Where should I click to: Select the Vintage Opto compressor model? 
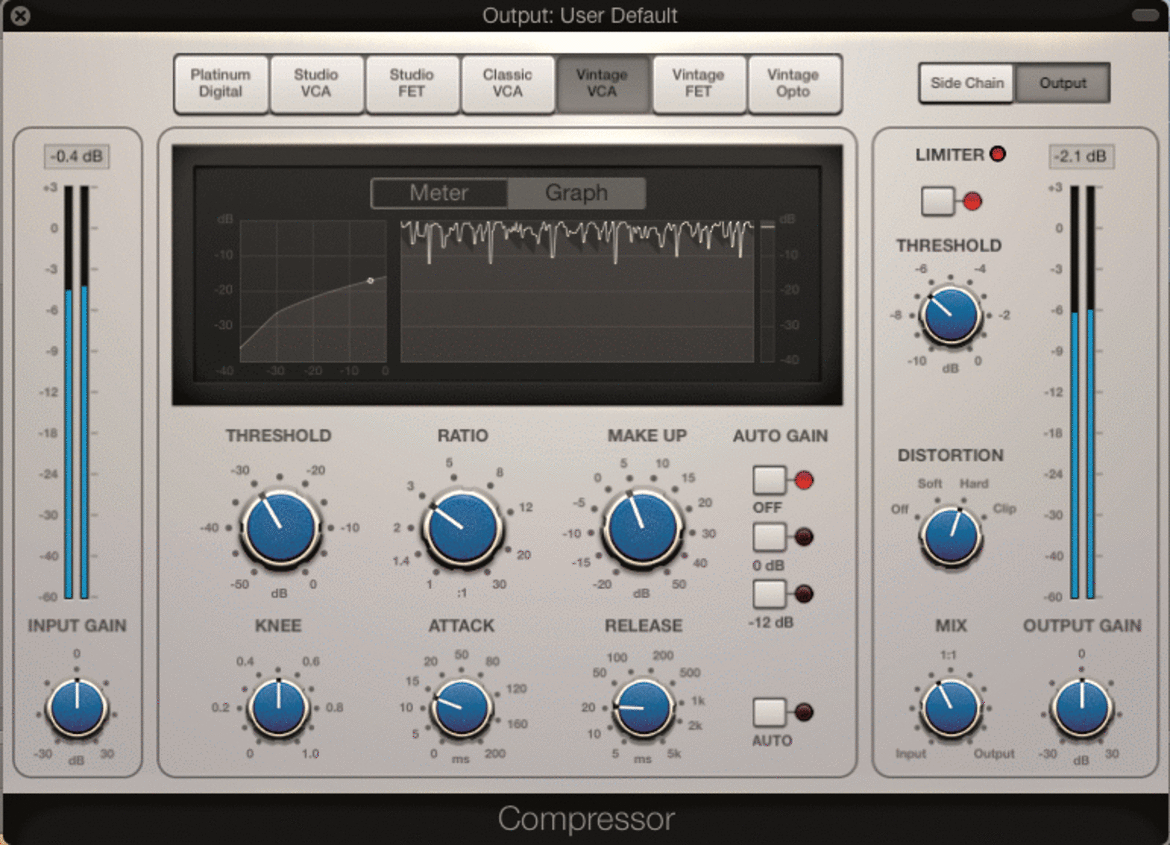tap(793, 84)
